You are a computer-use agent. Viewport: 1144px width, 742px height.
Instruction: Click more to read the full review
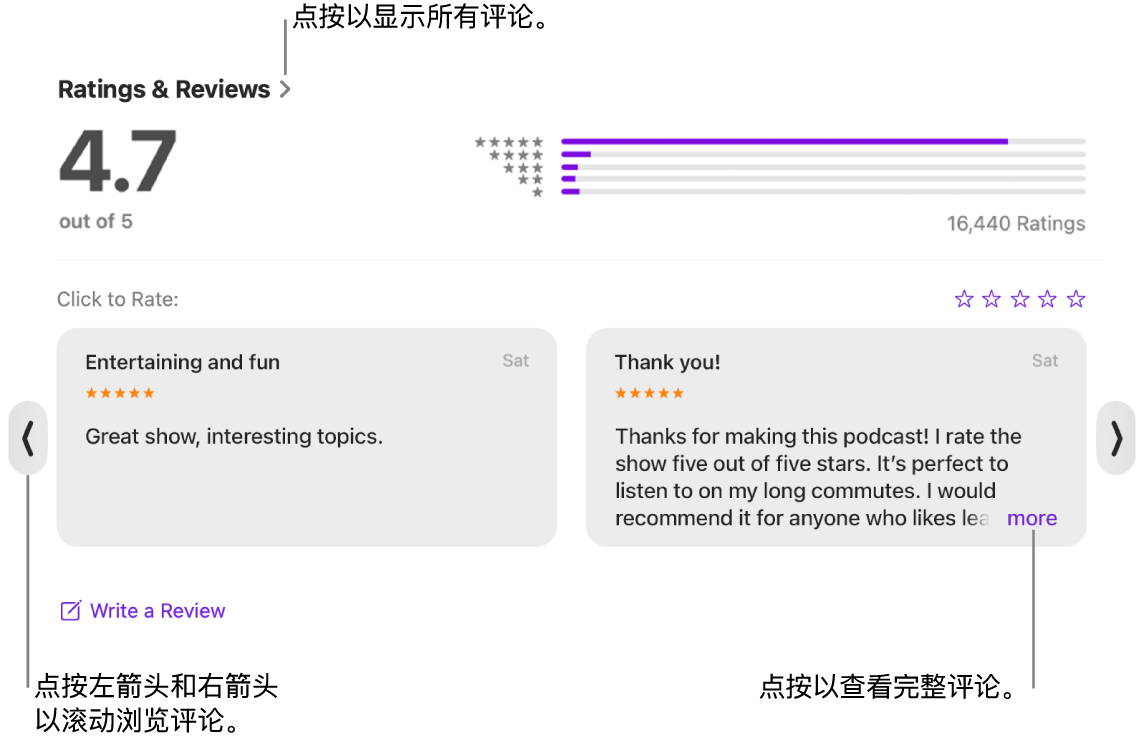click(x=1032, y=518)
